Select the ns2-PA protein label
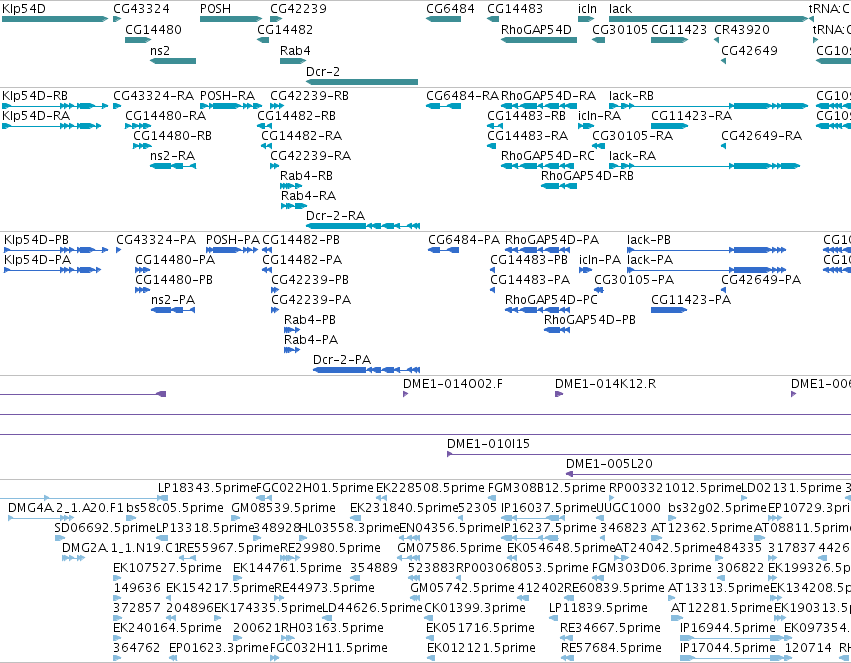The width and height of the screenshot is (851, 663). pos(173,299)
